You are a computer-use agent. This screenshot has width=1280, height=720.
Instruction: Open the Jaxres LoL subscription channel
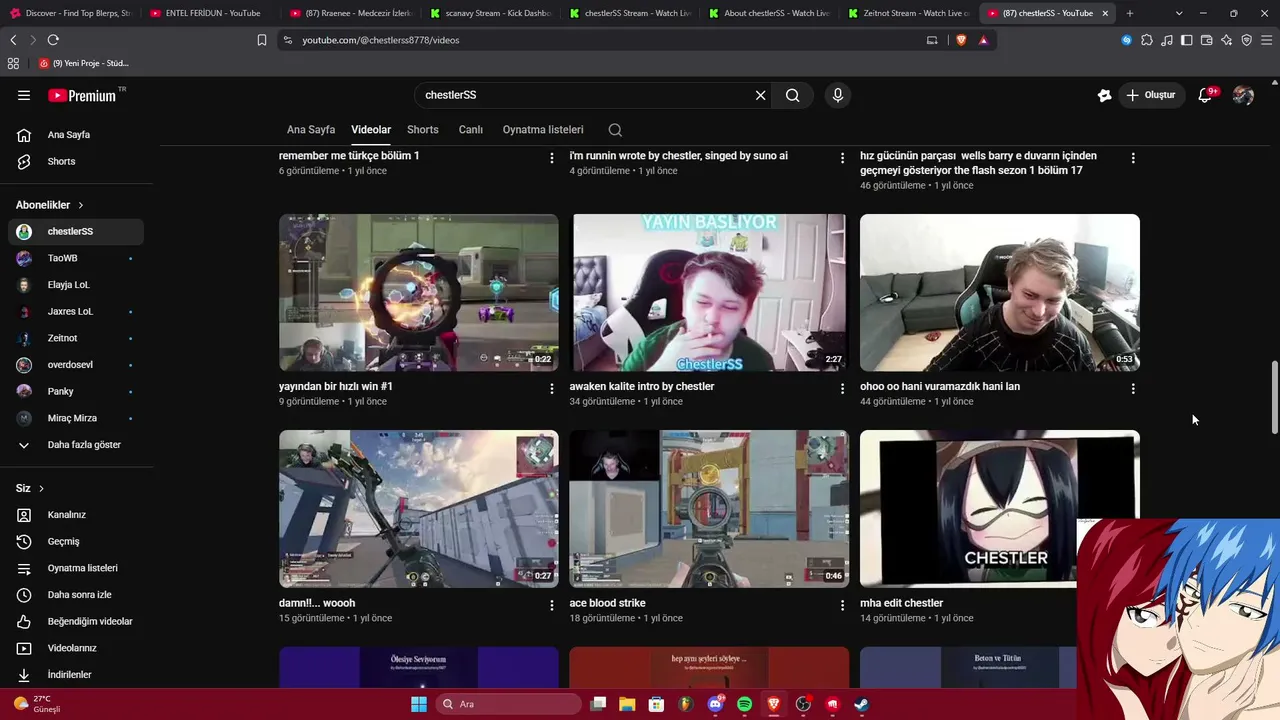point(76,311)
